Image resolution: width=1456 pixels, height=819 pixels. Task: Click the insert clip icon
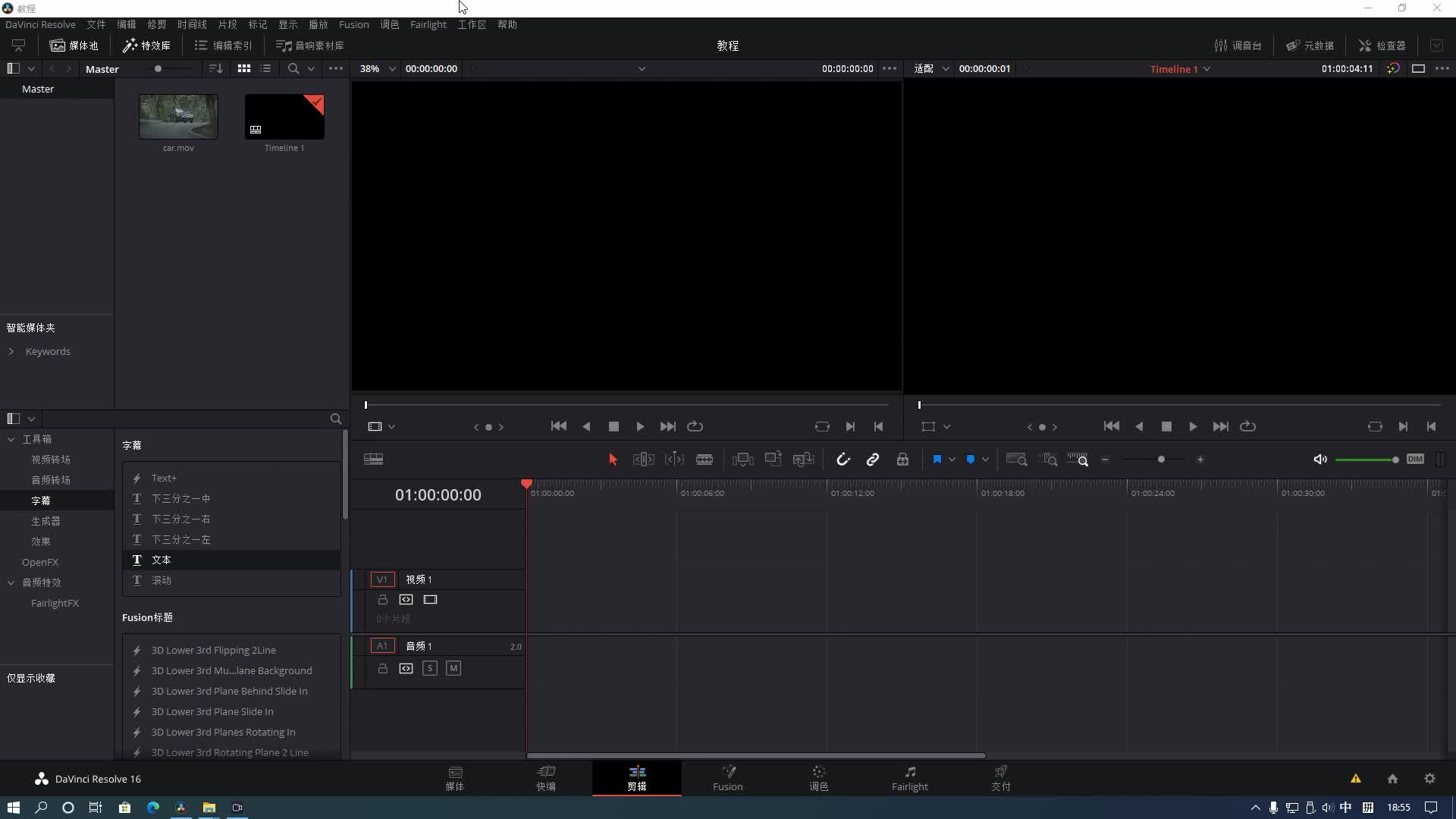743,460
